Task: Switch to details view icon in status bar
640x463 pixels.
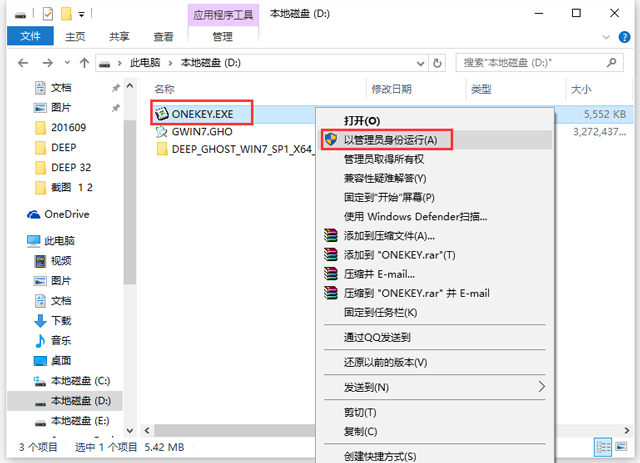Action: (x=603, y=447)
